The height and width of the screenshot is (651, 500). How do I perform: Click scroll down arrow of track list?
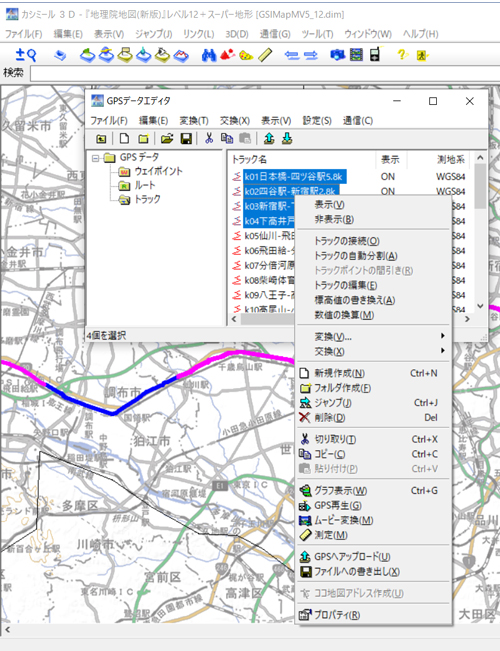pos(480,306)
